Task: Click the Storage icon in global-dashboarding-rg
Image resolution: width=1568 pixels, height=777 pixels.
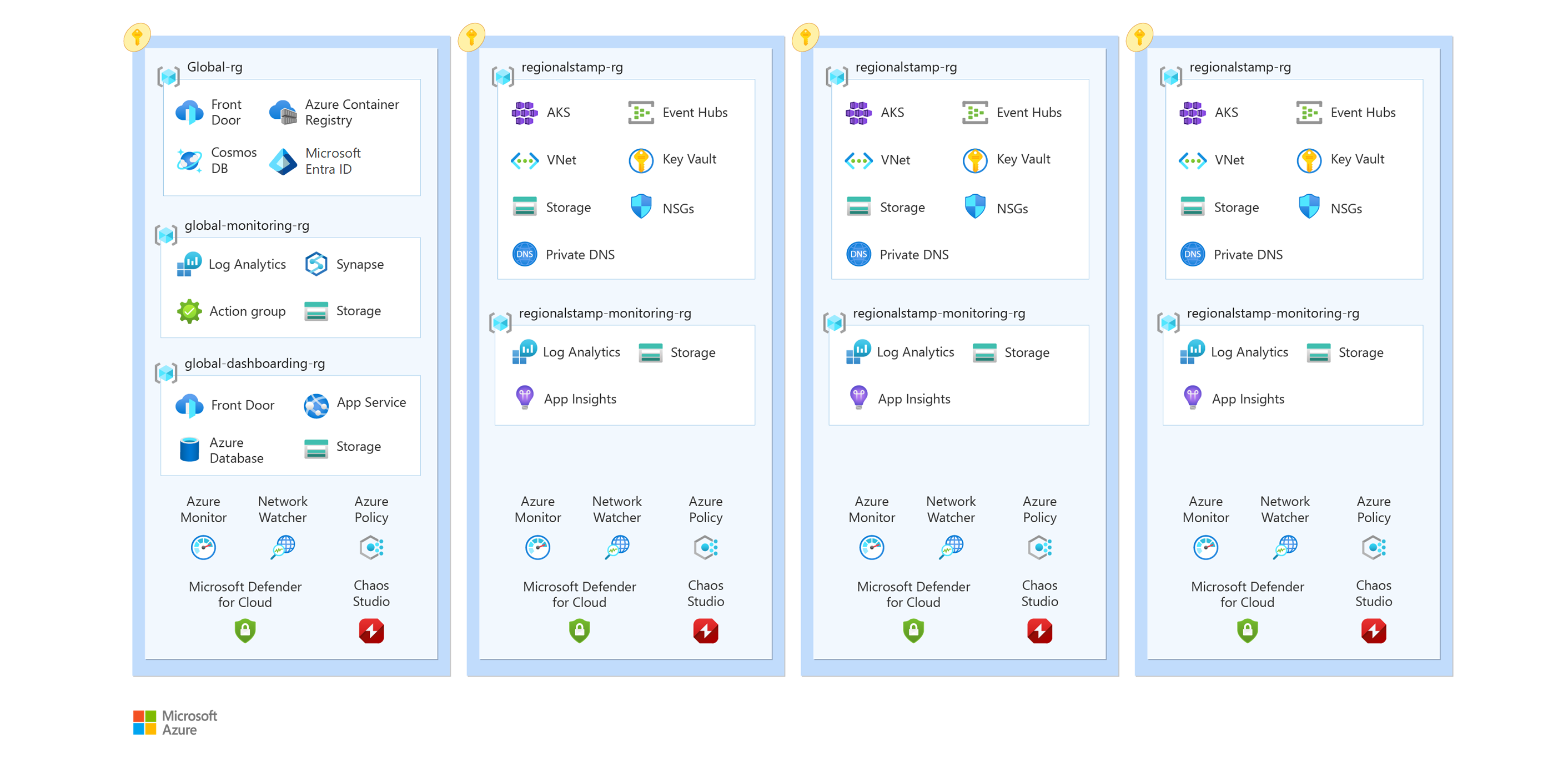Action: tap(316, 448)
